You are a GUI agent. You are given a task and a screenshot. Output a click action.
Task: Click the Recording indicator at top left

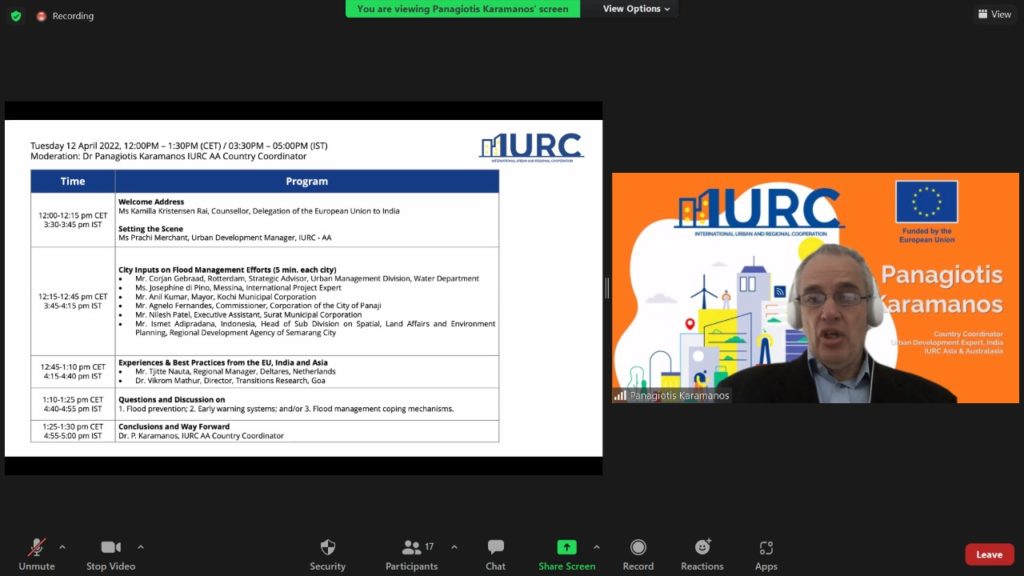click(x=66, y=16)
